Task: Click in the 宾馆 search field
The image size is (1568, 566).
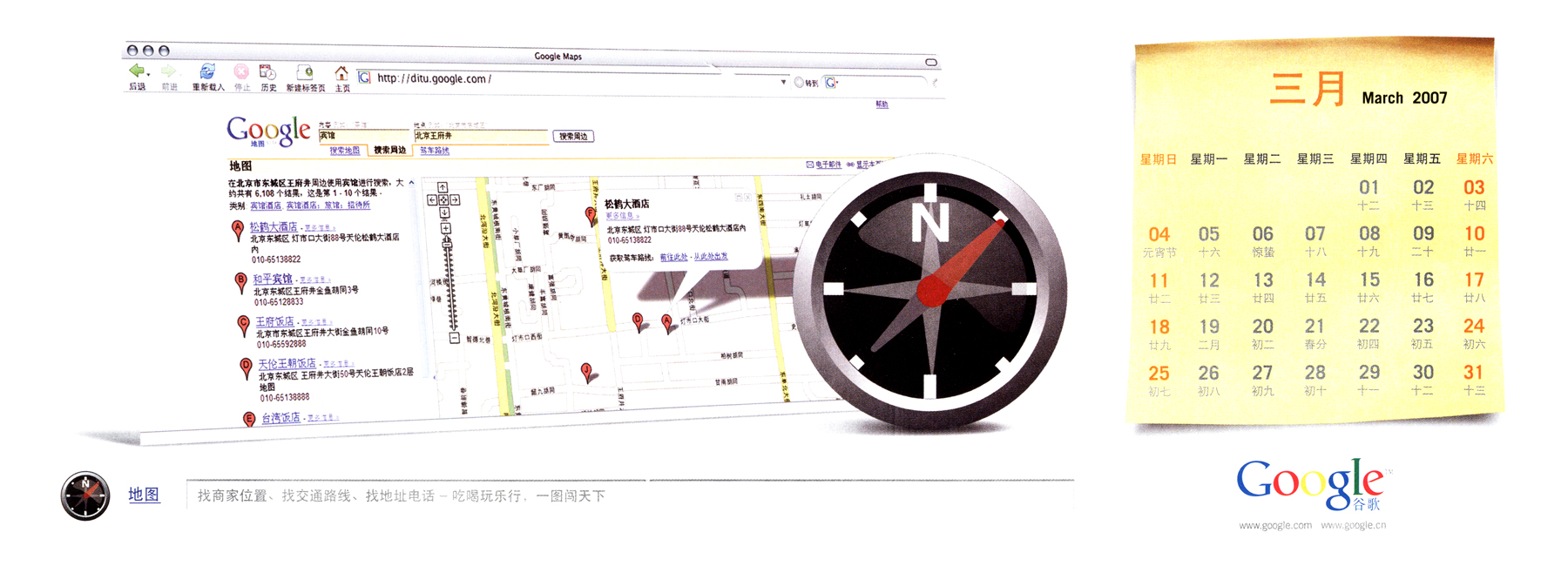Action: coord(364,136)
